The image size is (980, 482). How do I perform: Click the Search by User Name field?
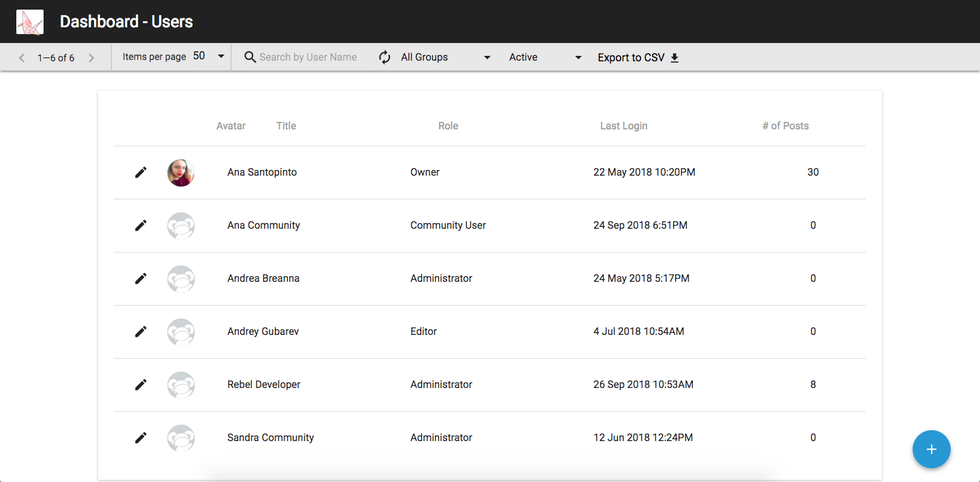point(308,58)
